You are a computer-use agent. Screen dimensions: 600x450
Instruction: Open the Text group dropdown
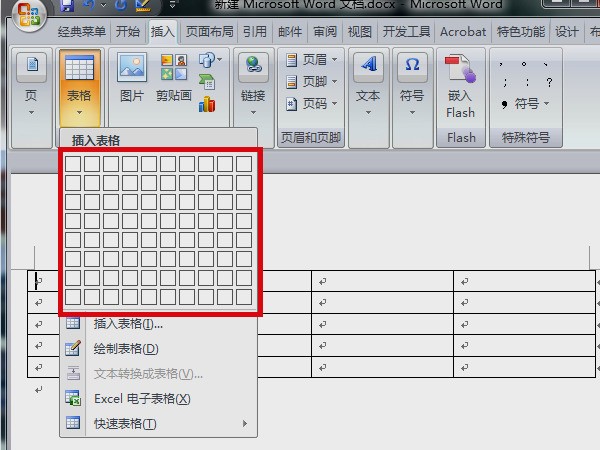pos(368,85)
